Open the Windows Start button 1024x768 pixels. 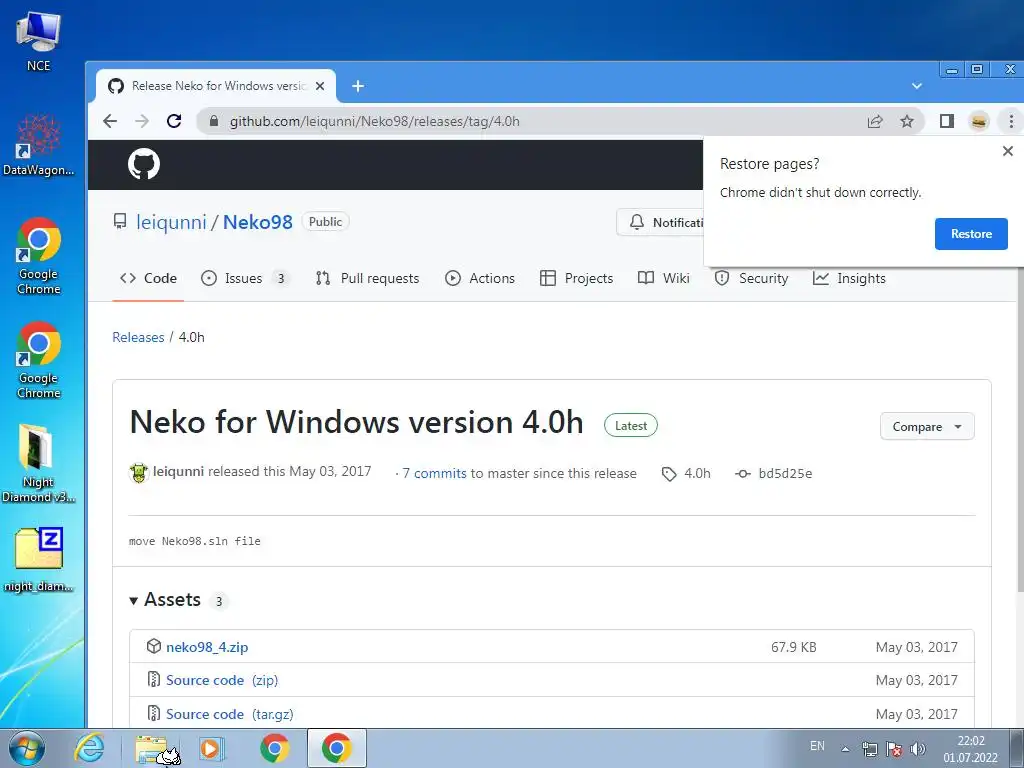point(26,748)
